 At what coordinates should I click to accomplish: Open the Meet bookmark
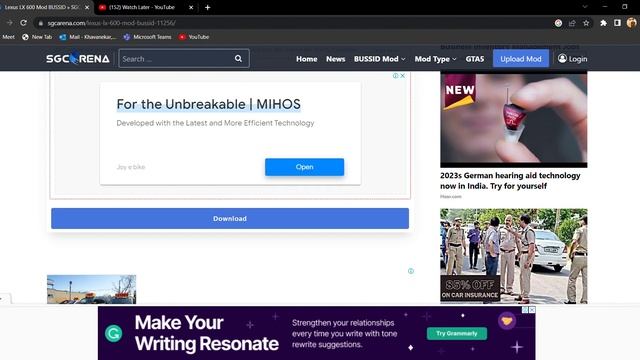8,37
